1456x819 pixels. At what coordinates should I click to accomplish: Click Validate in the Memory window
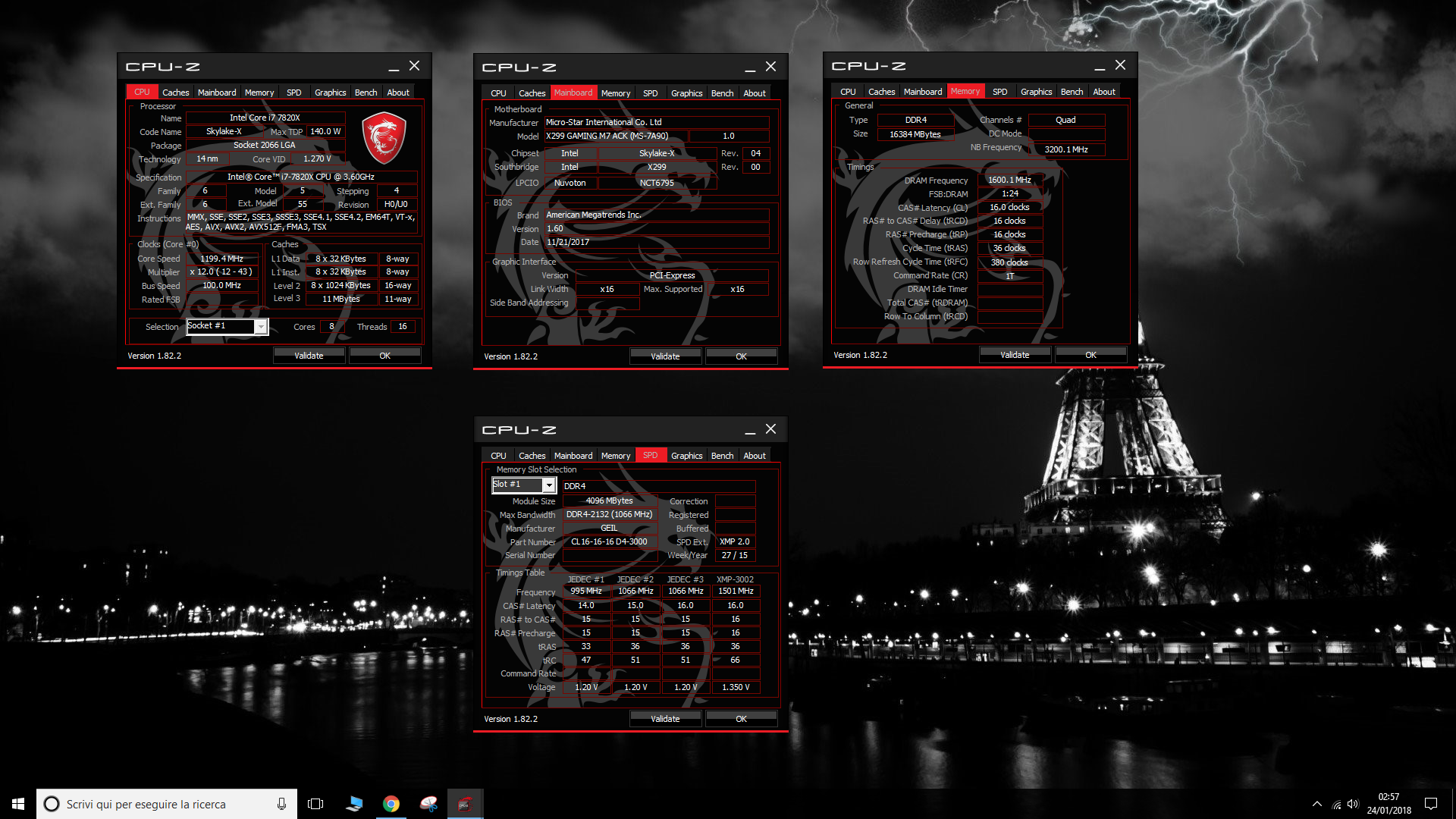tap(1015, 355)
